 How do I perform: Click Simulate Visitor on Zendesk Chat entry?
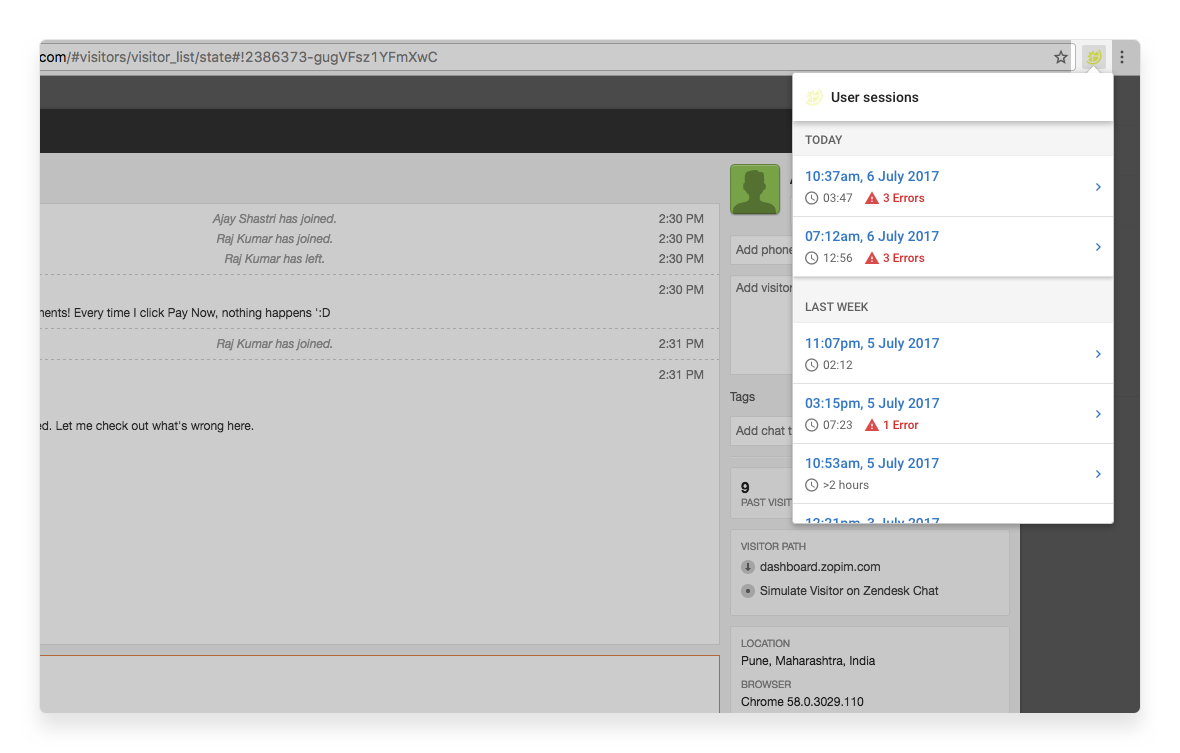(x=849, y=591)
